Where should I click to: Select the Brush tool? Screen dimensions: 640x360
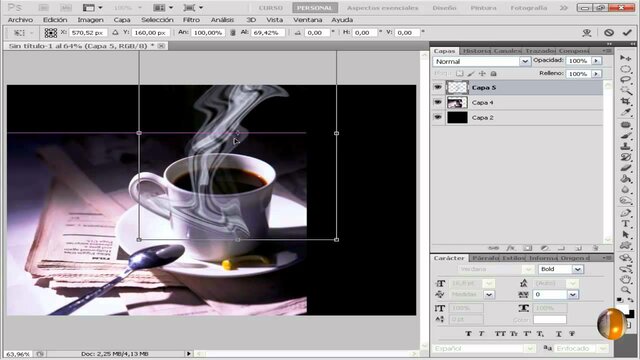pos(625,136)
